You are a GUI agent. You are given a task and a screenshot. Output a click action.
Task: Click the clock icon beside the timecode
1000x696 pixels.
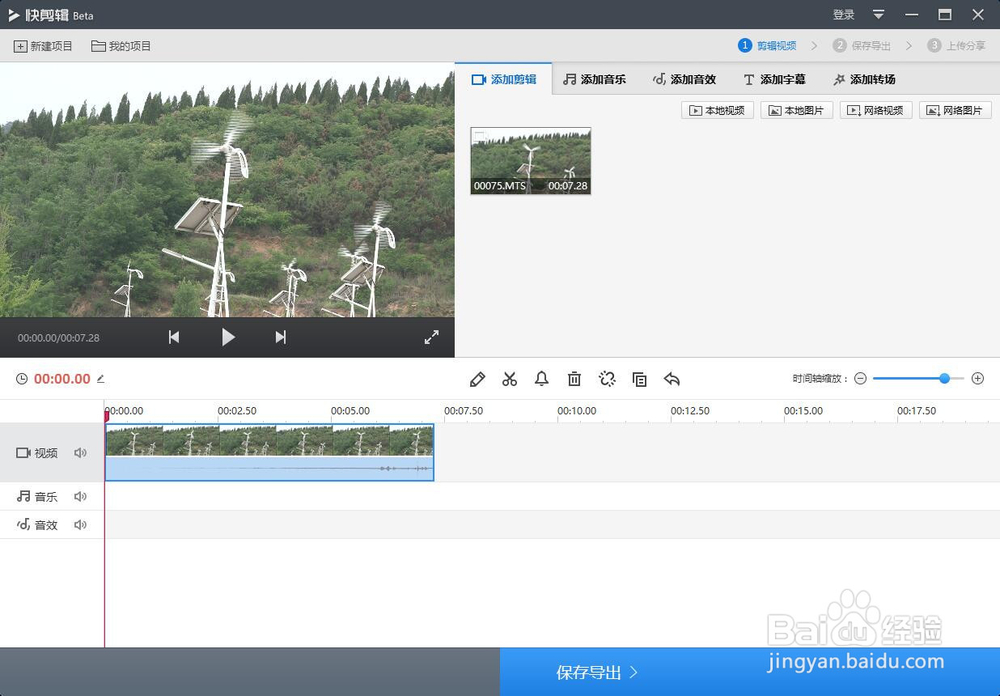(22, 378)
